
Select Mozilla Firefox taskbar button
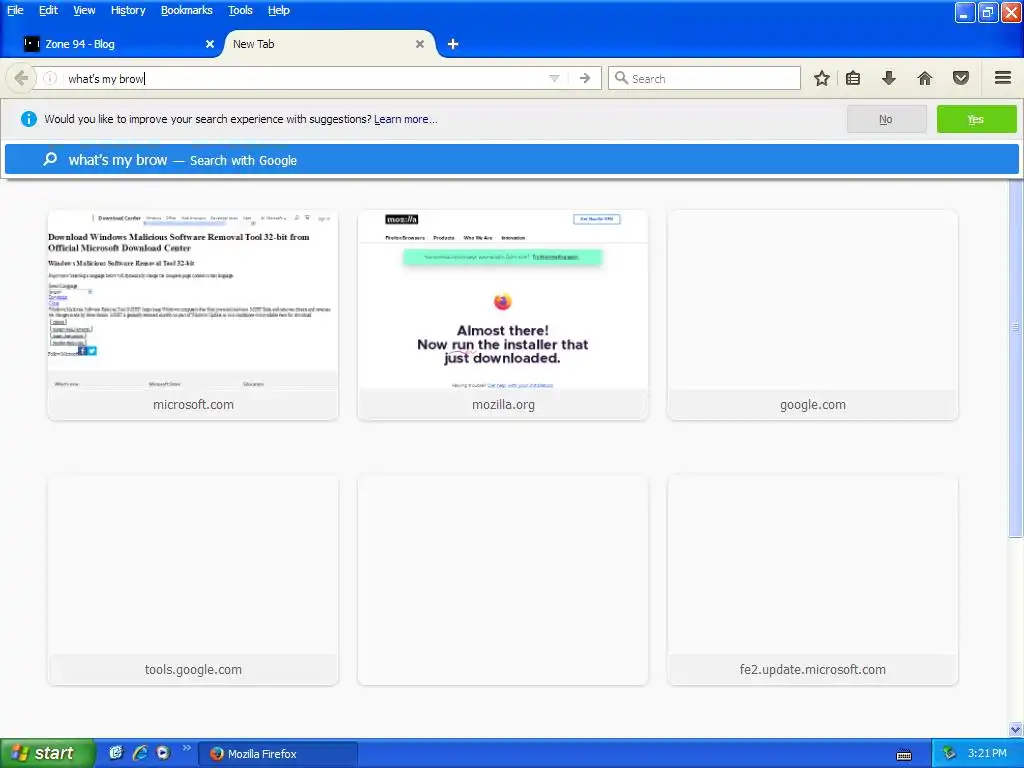278,754
